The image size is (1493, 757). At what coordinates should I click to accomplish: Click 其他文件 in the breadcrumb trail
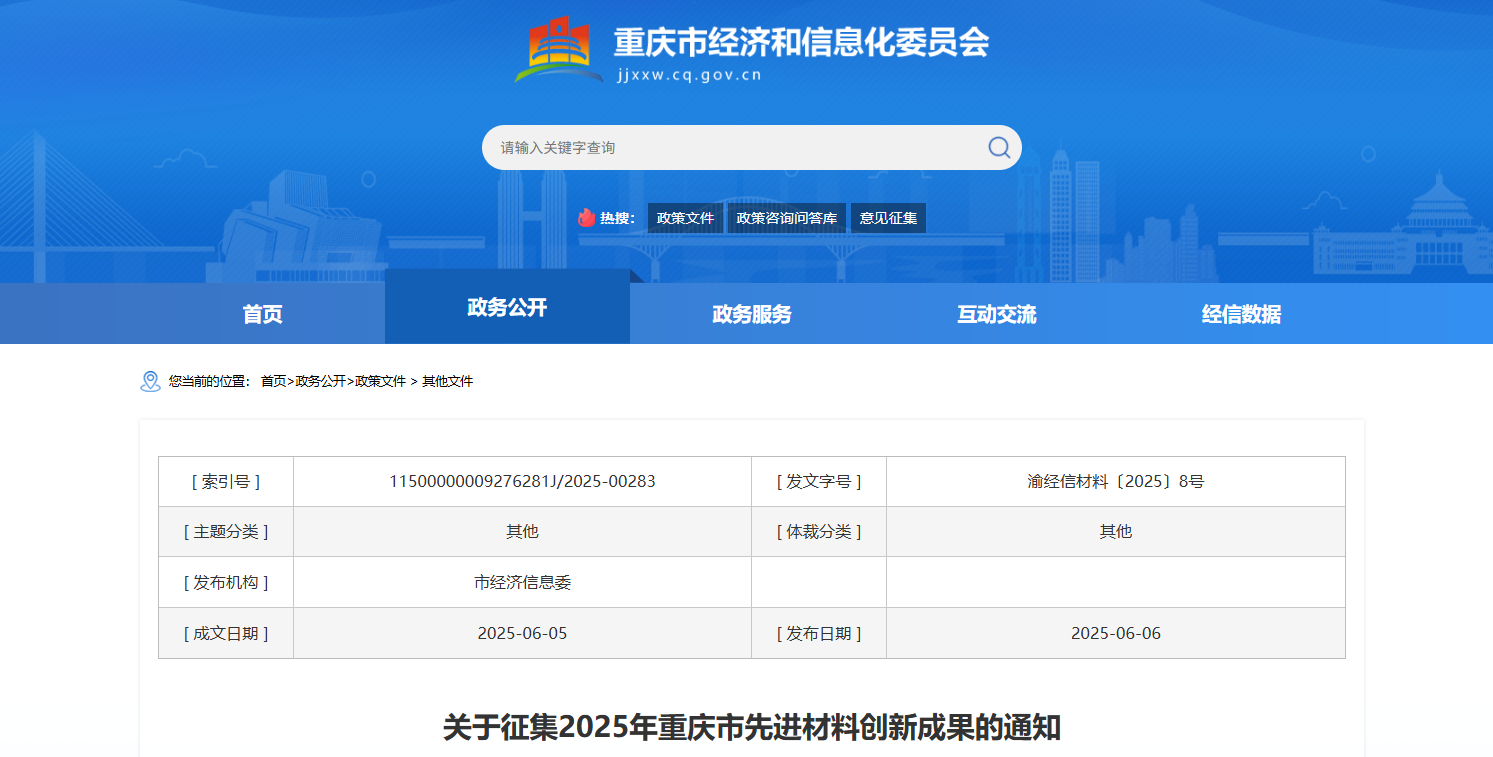447,382
